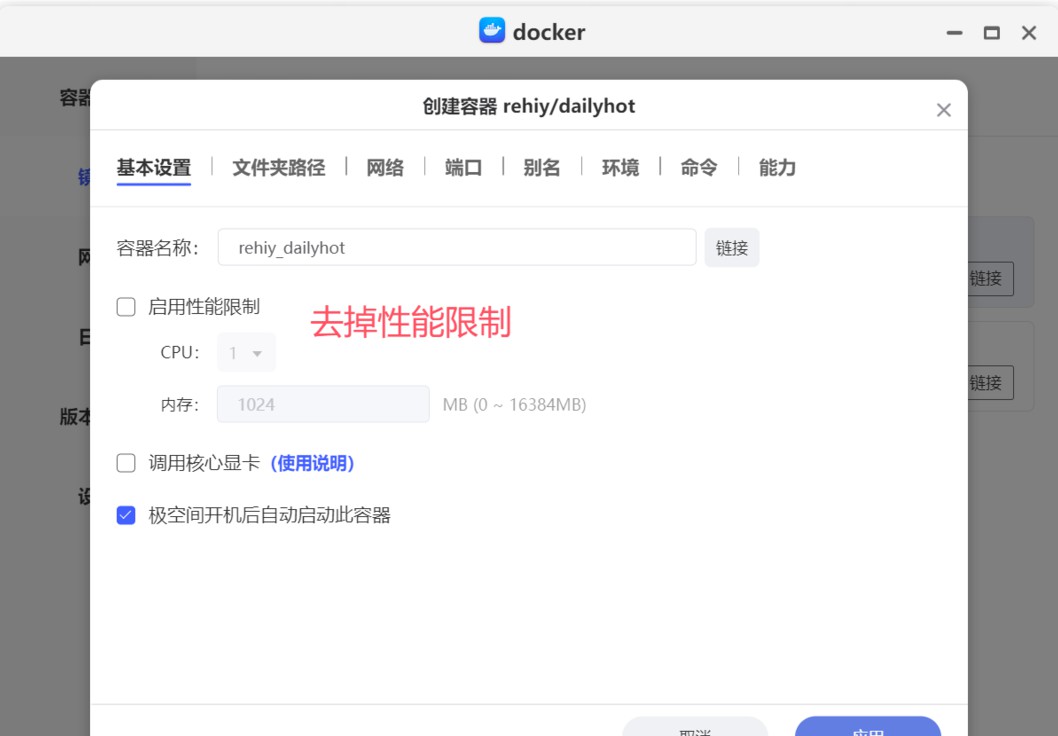Minimize the docker window
Screen dimensions: 1058x736
pyautogui.click(x=954, y=32)
